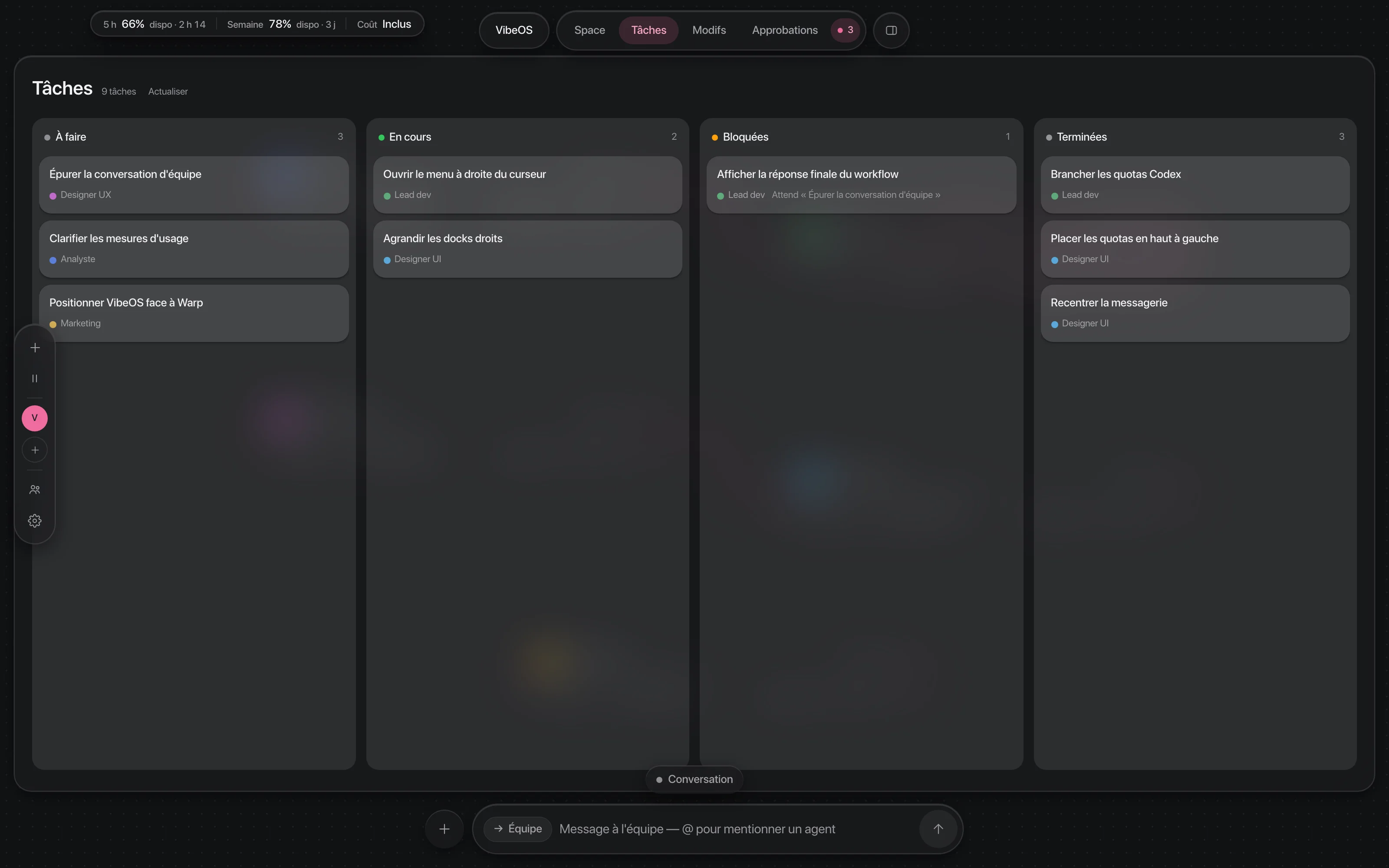Click the Semaine 78% quota indicator

click(281, 24)
